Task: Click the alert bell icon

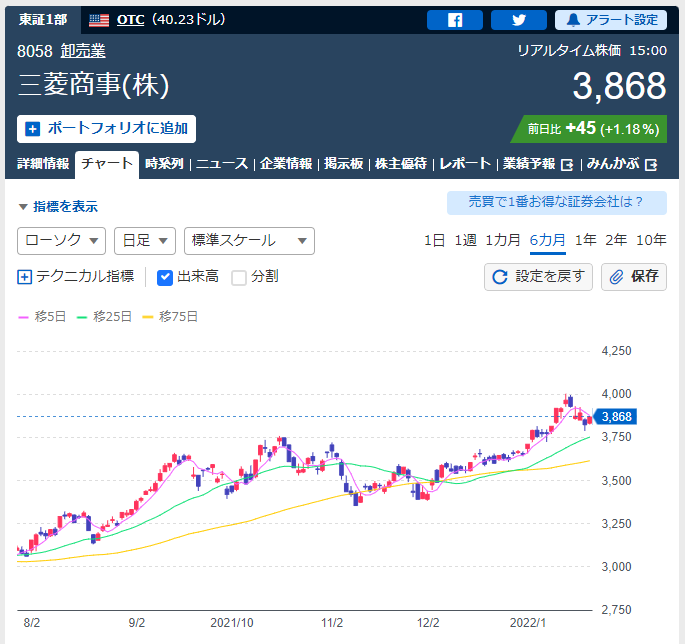Action: coord(573,20)
